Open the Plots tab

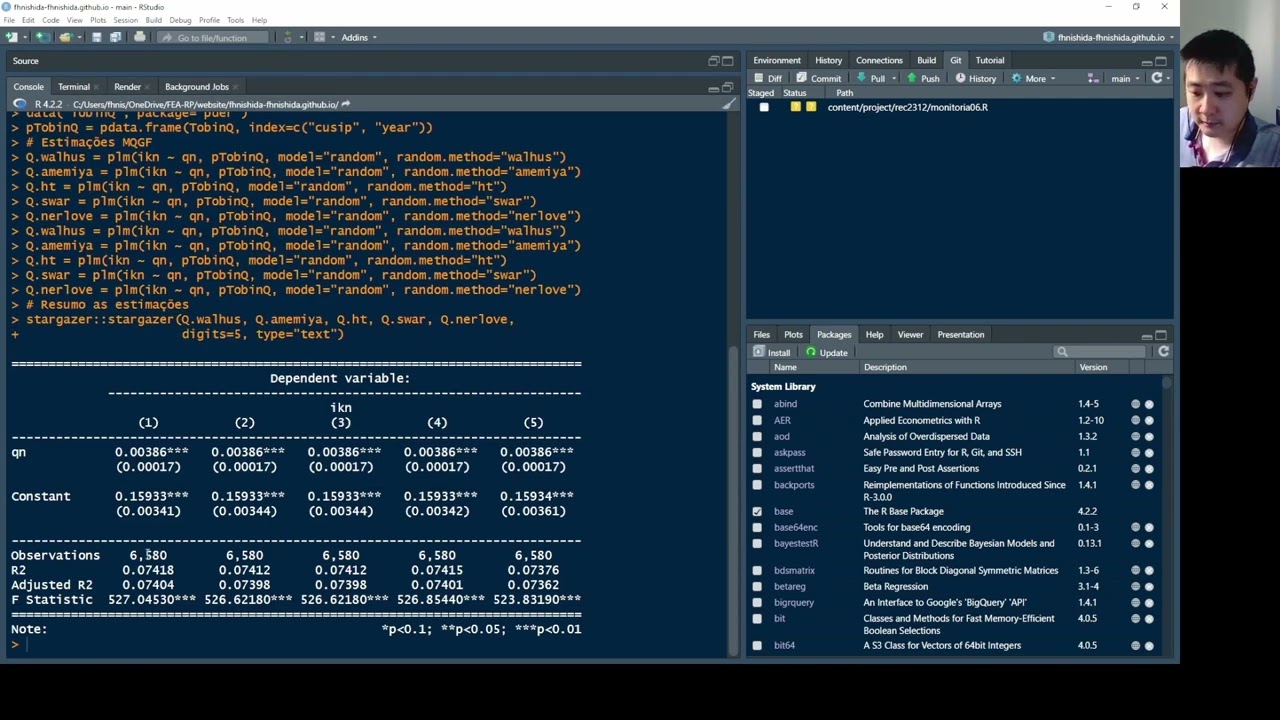click(793, 335)
